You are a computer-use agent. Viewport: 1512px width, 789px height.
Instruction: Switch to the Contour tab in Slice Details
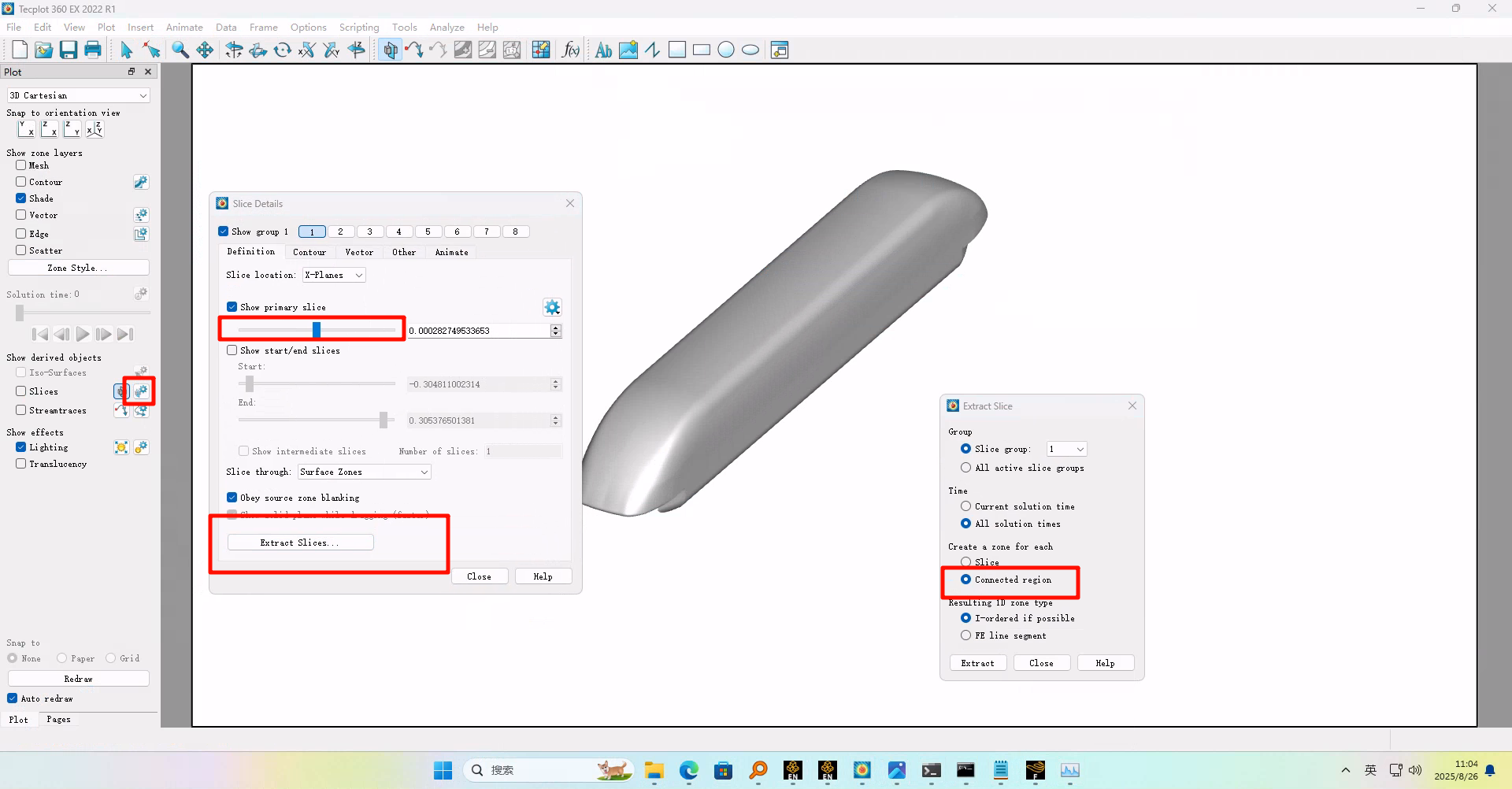309,252
